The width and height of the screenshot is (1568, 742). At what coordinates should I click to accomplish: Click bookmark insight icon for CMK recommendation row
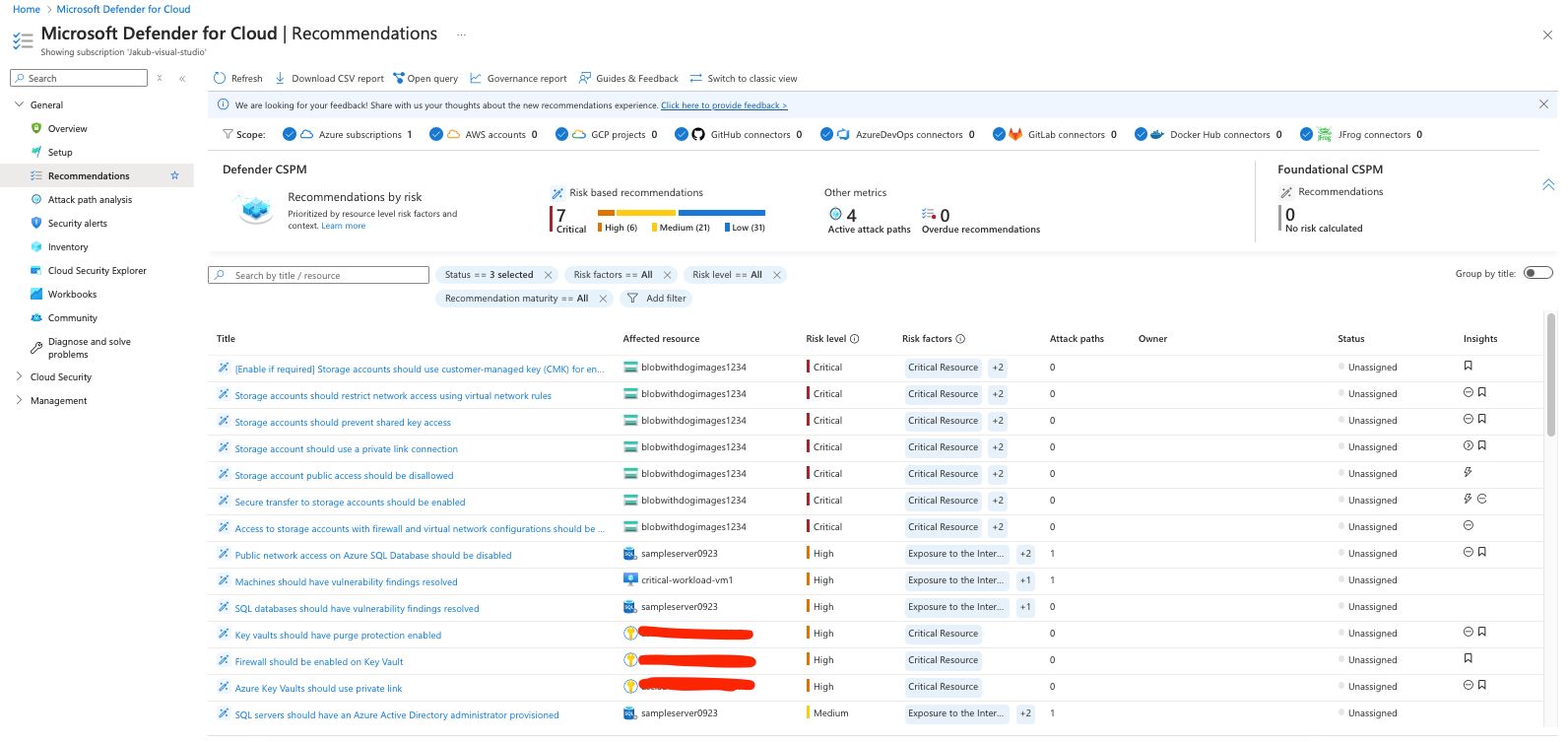(1468, 366)
